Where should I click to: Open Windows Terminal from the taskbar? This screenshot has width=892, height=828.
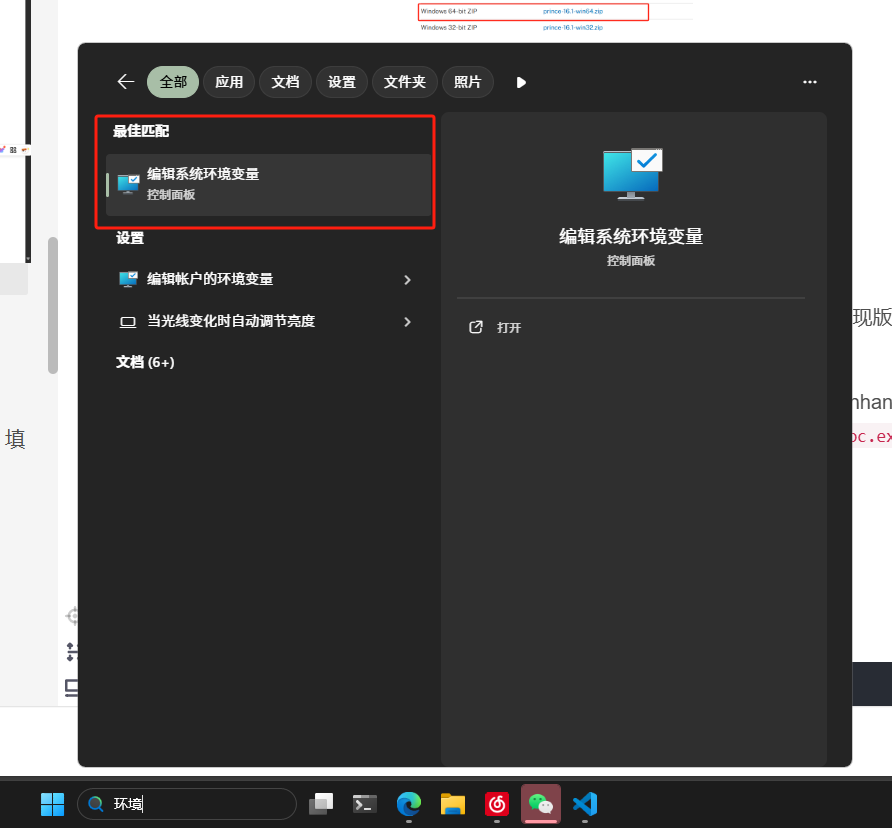coord(364,804)
